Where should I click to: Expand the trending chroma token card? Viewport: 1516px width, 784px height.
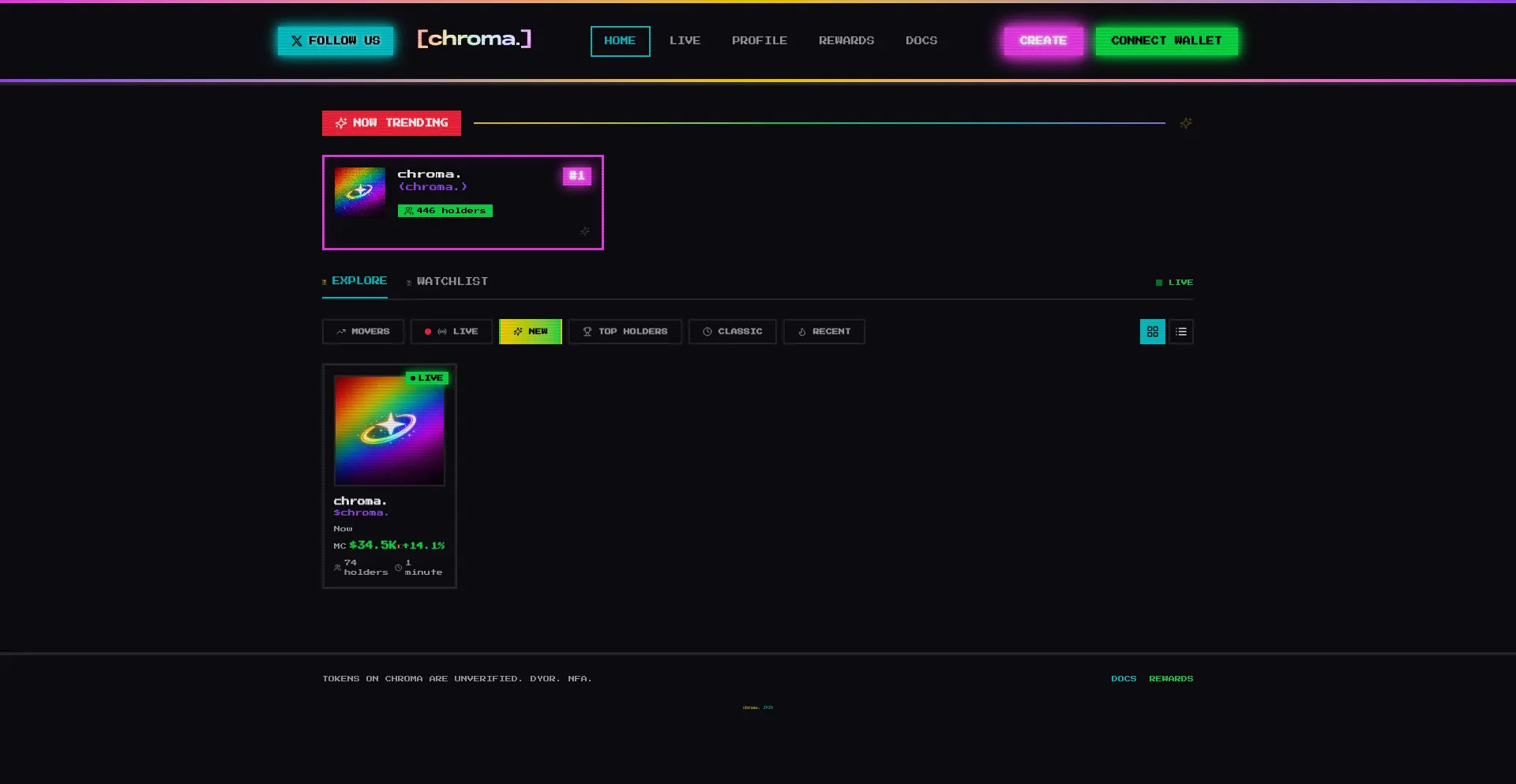click(463, 202)
